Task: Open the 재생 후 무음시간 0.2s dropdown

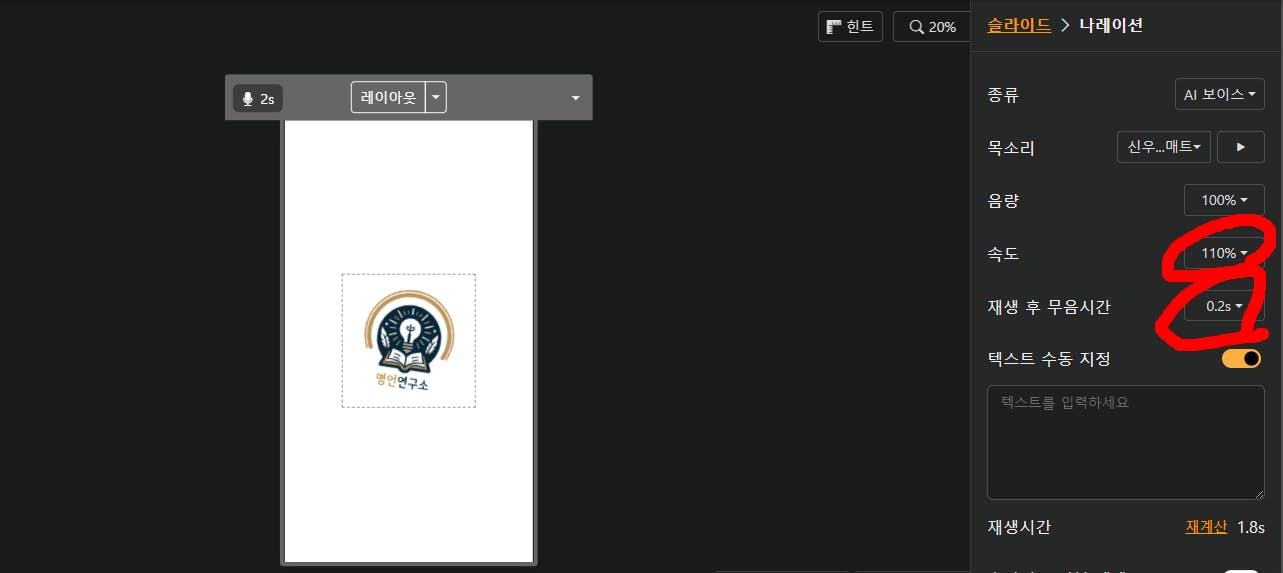Action: tap(1224, 306)
